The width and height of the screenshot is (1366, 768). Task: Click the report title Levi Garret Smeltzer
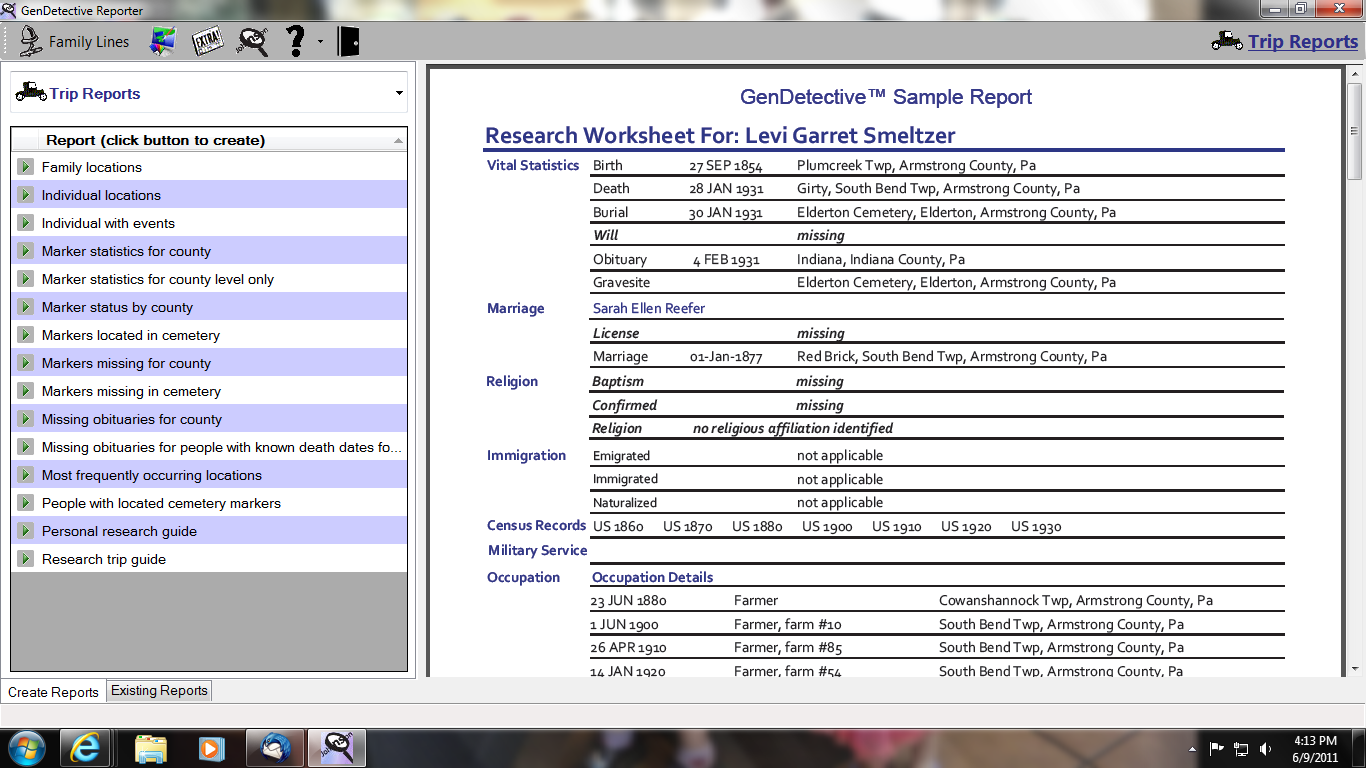click(850, 136)
